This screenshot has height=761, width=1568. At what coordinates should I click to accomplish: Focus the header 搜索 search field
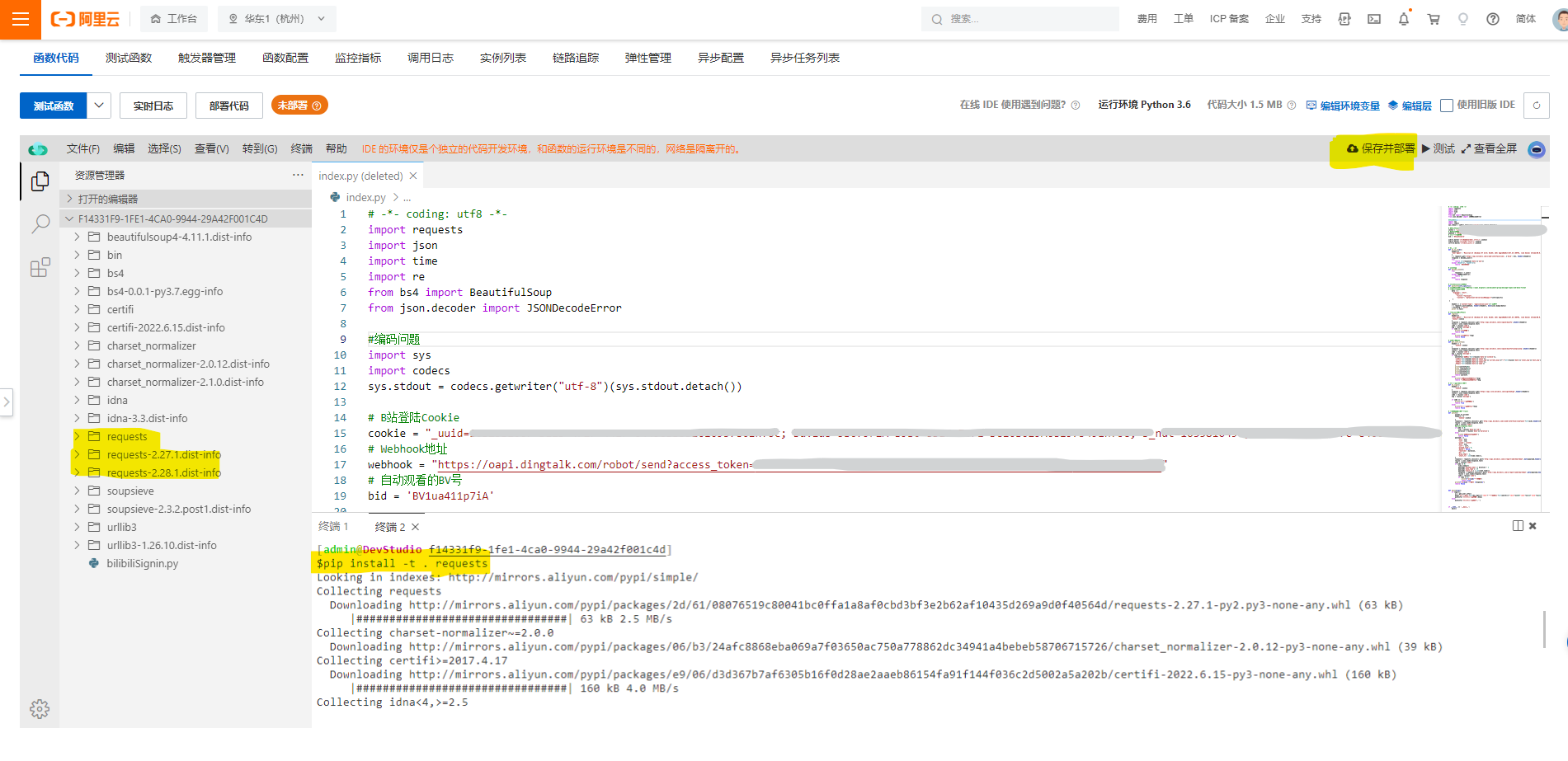point(1020,19)
